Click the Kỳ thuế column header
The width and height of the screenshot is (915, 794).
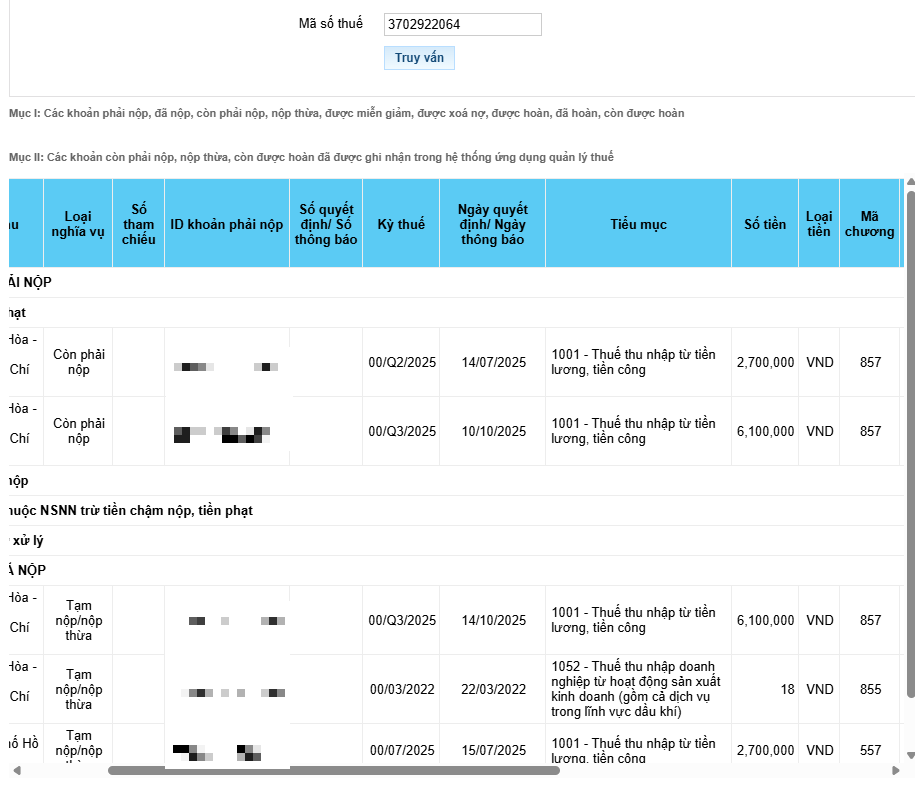(401, 225)
